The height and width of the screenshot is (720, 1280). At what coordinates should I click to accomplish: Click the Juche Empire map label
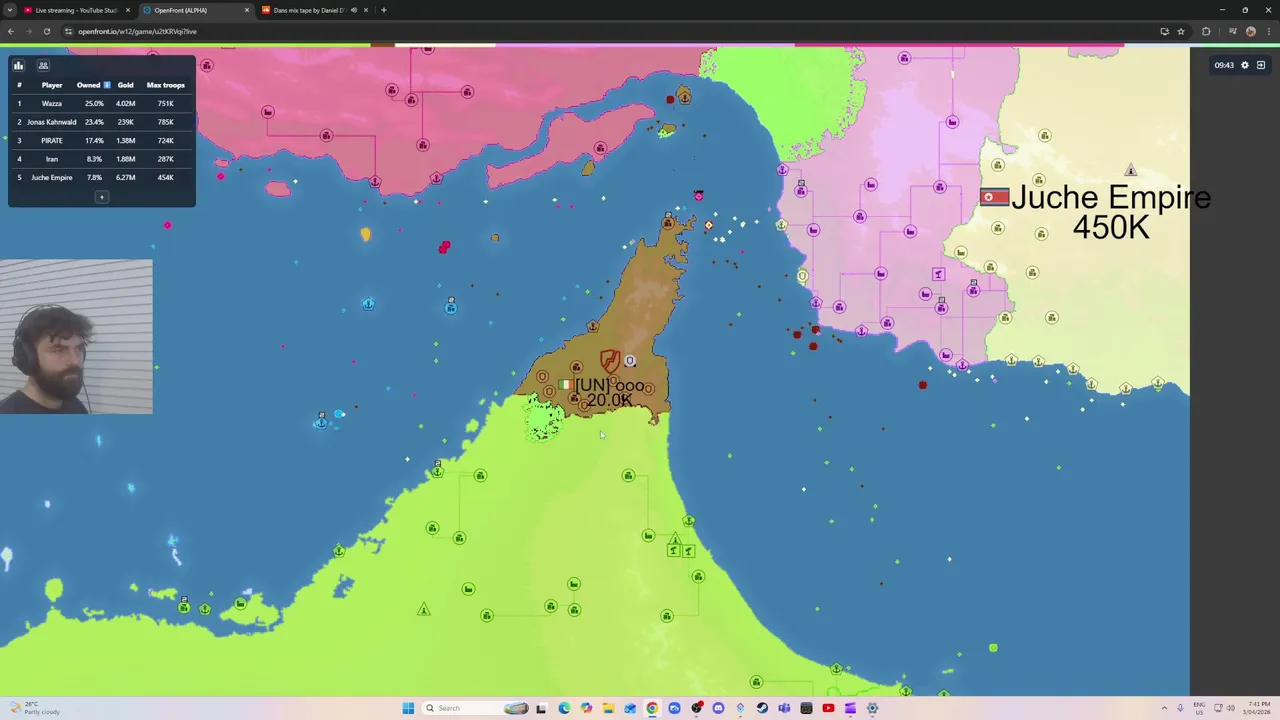pos(1111,197)
